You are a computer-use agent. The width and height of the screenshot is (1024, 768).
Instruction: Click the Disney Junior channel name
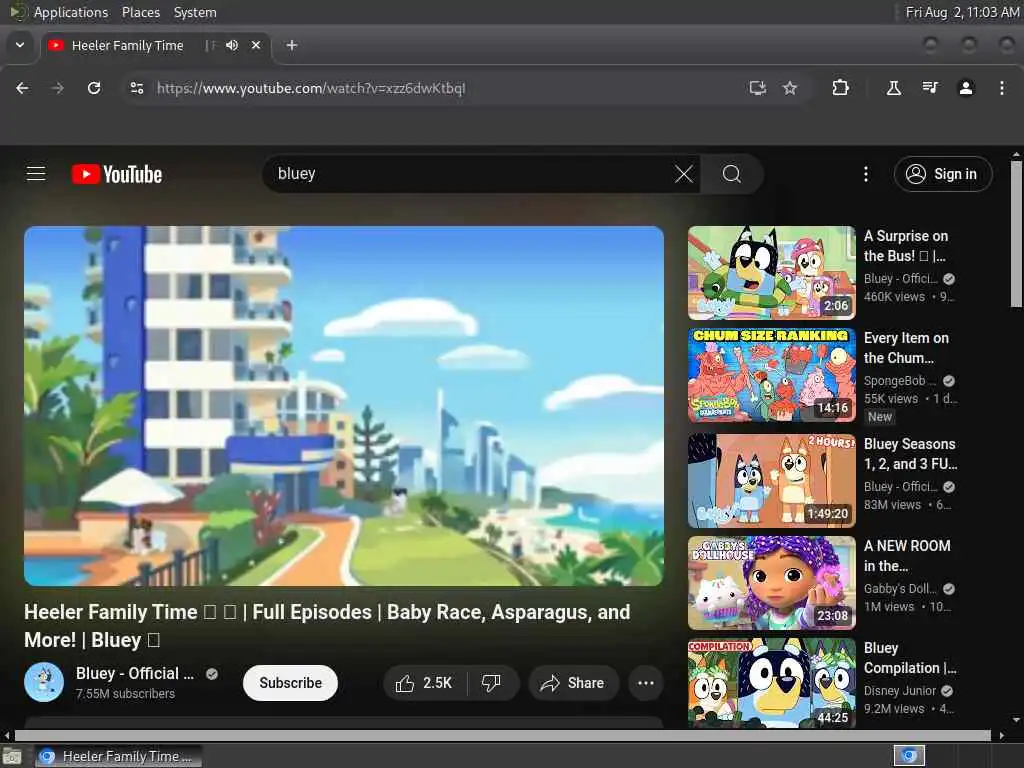[900, 691]
